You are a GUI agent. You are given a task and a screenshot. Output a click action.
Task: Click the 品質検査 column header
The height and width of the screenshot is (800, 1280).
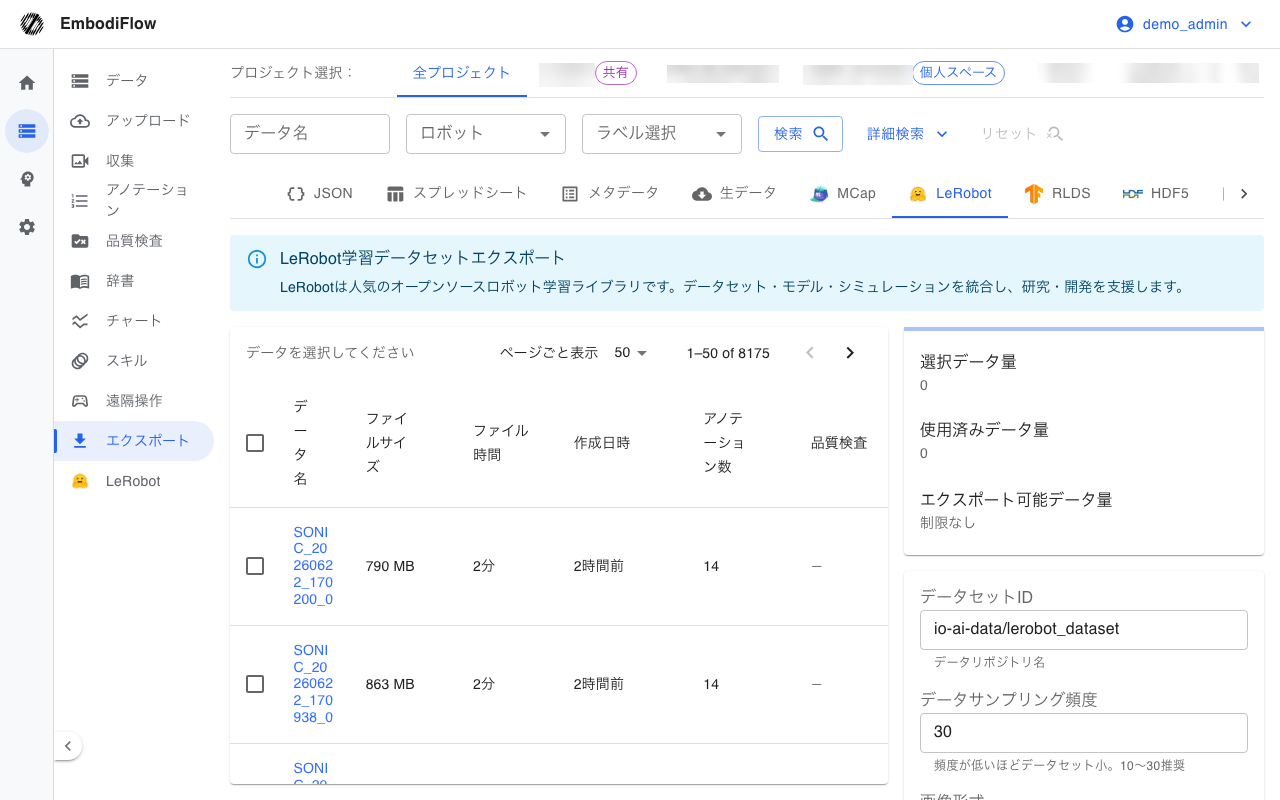pos(839,443)
